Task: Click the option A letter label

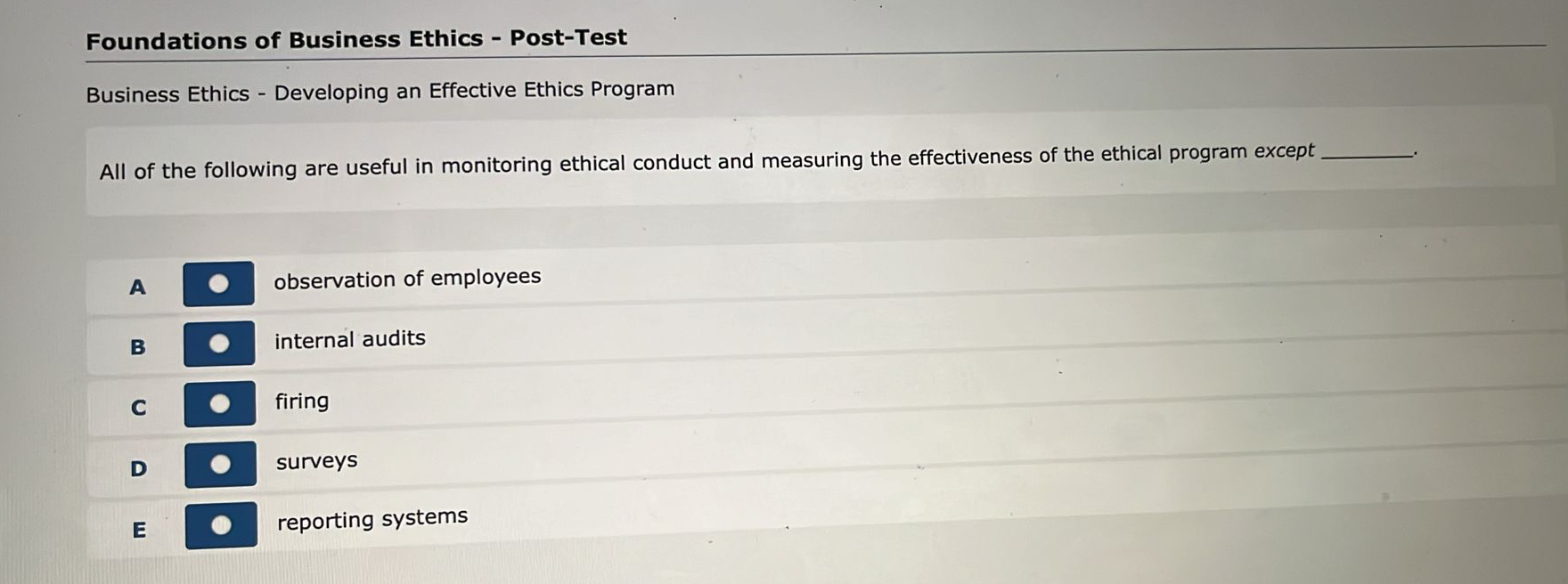Action: (x=137, y=286)
